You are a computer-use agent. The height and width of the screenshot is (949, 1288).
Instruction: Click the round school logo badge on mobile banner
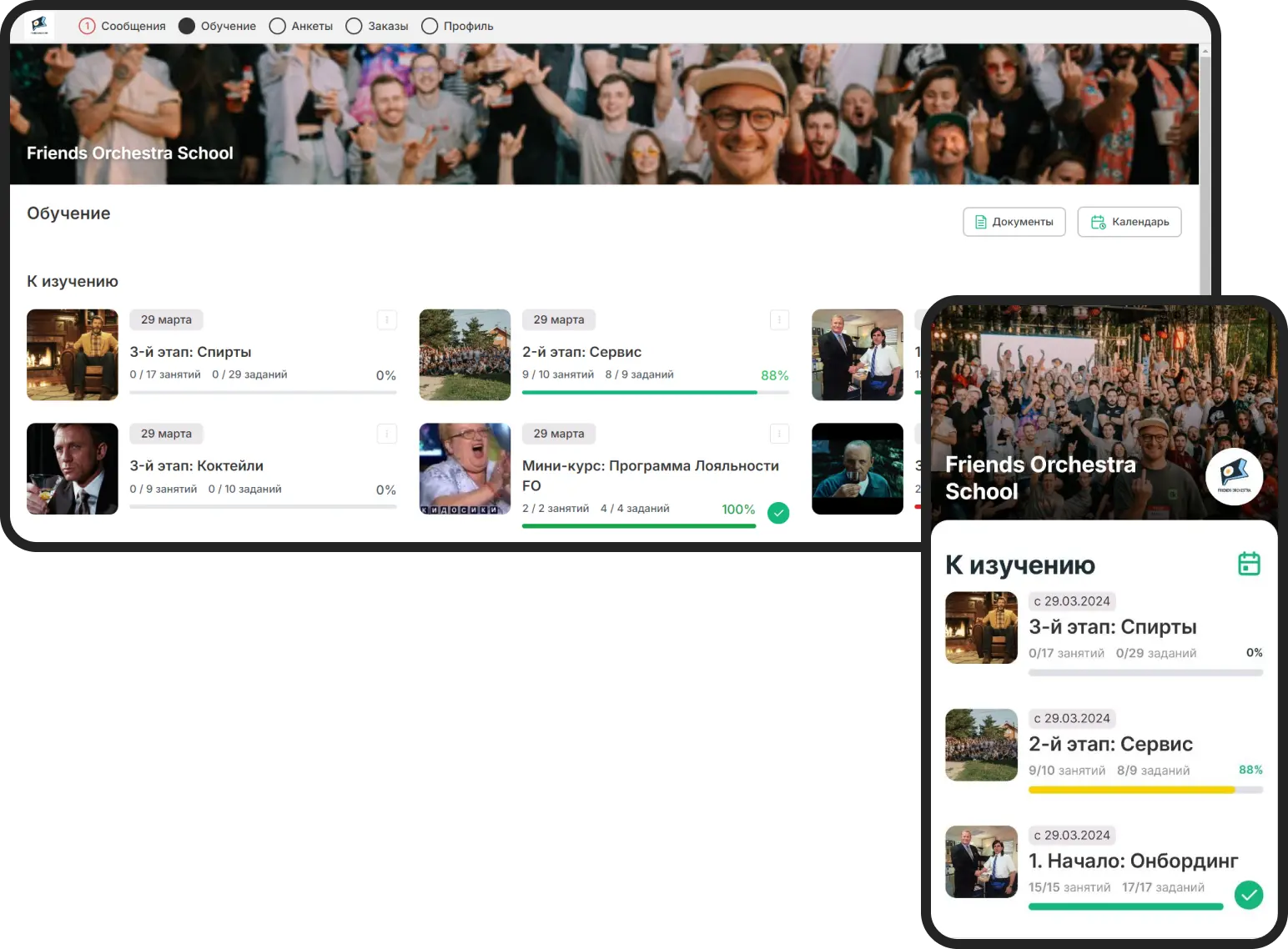1234,476
